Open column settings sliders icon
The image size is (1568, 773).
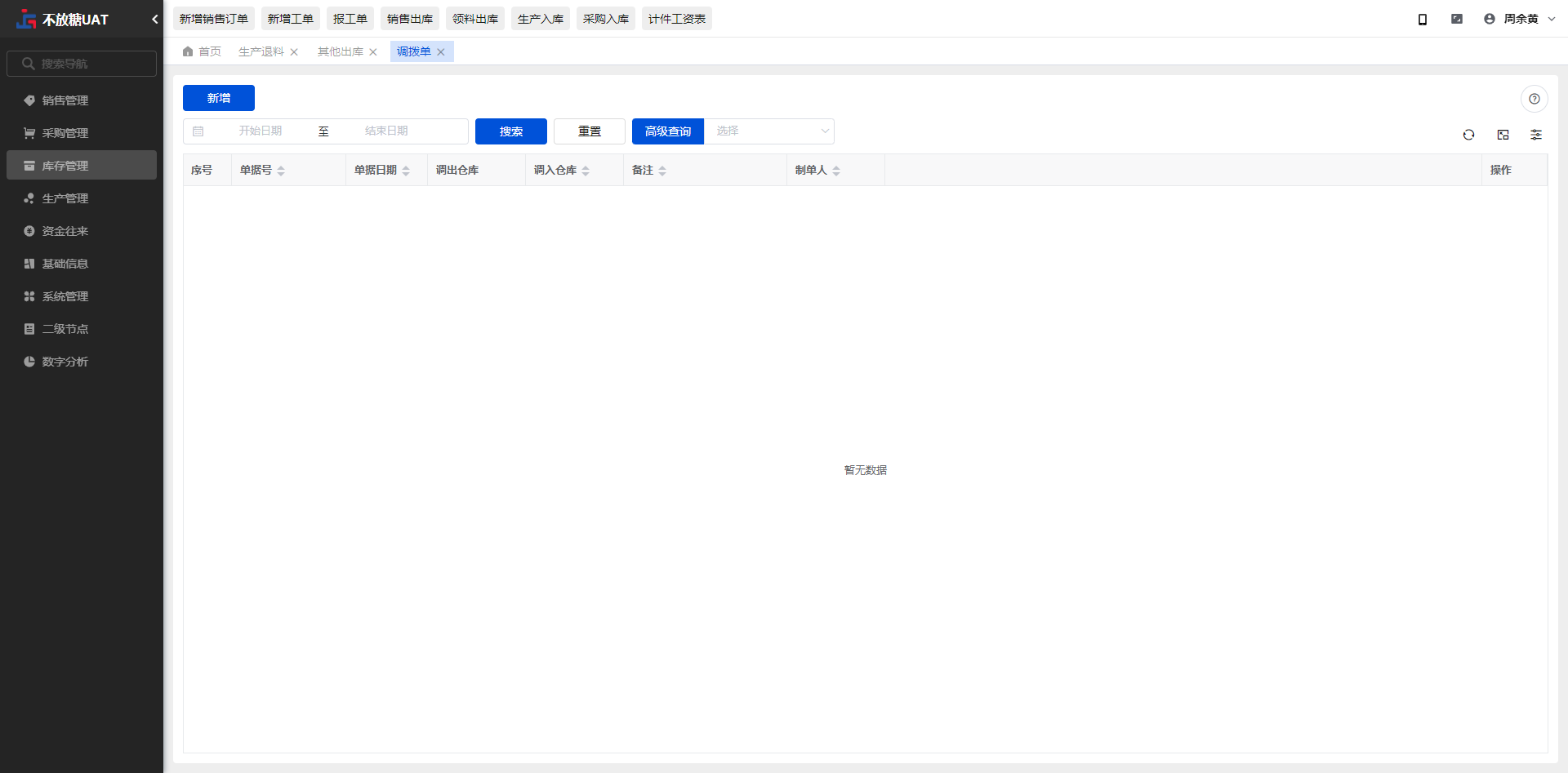tap(1536, 135)
